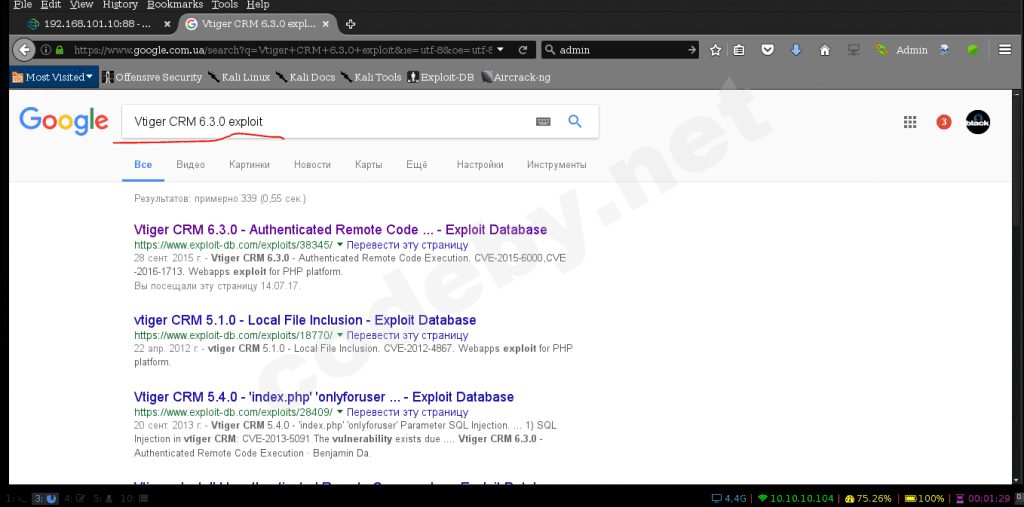
Task: Expand options arrow for exploits/28409 result
Action: point(340,413)
